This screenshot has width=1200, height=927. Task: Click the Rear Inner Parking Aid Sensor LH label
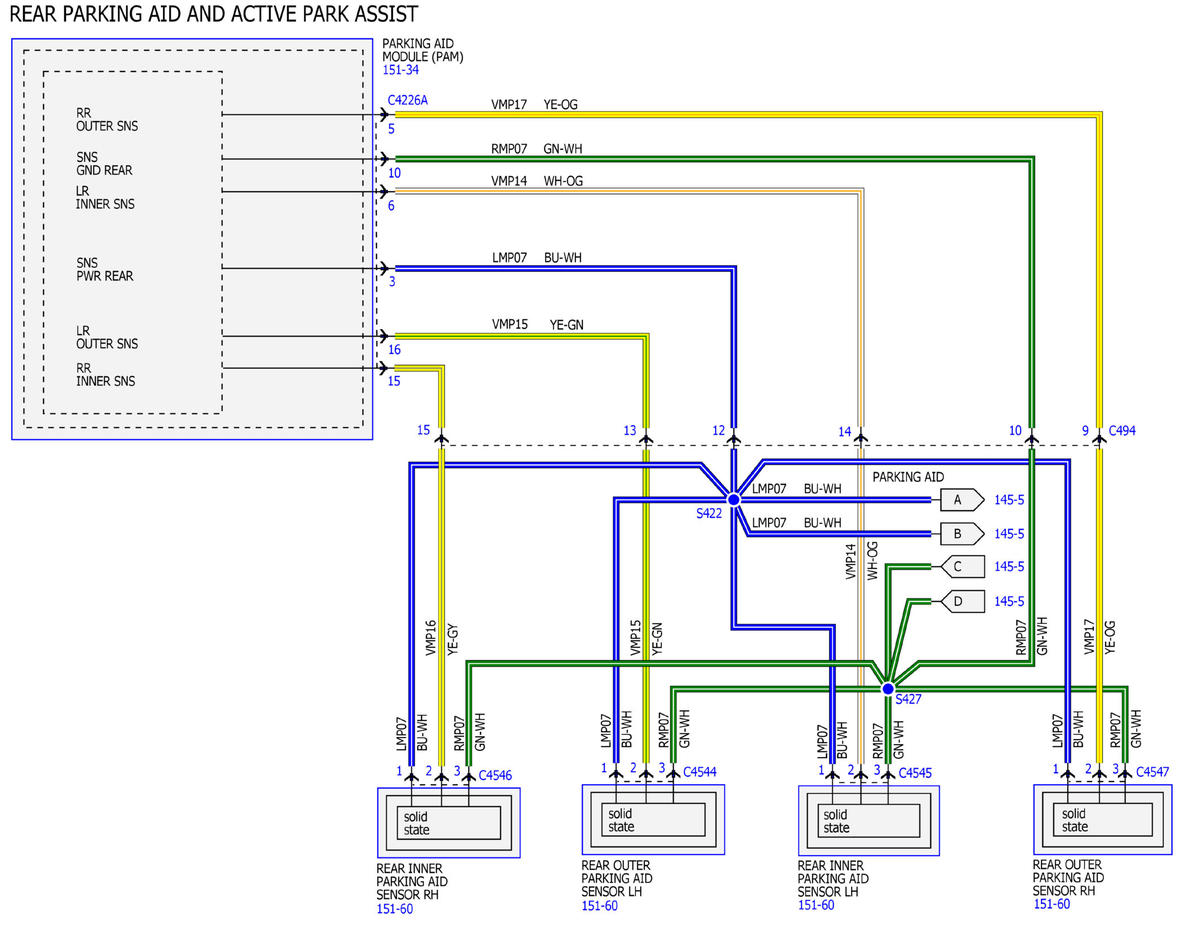[x=833, y=878]
